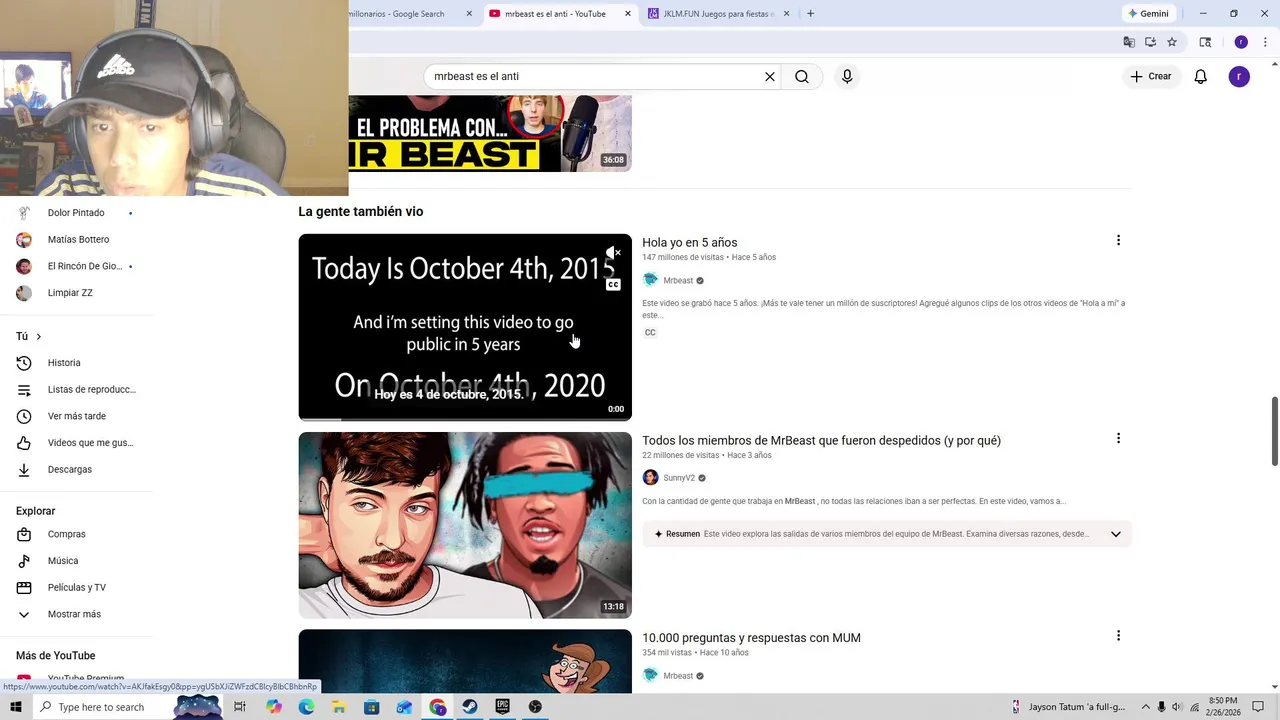Open options for Todos los miembros video
Image resolution: width=1280 pixels, height=720 pixels.
(x=1118, y=438)
